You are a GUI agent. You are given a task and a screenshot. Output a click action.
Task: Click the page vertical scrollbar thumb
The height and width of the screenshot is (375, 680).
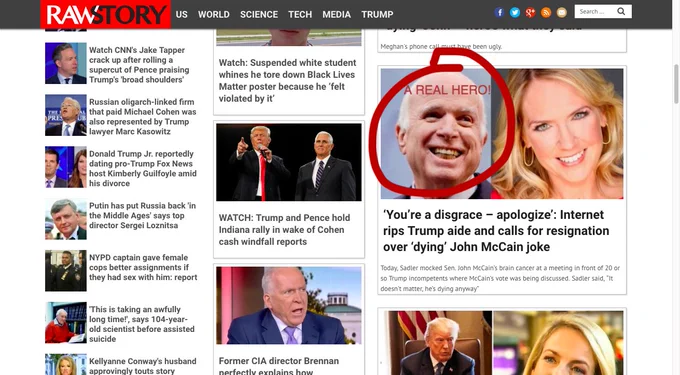[676, 85]
